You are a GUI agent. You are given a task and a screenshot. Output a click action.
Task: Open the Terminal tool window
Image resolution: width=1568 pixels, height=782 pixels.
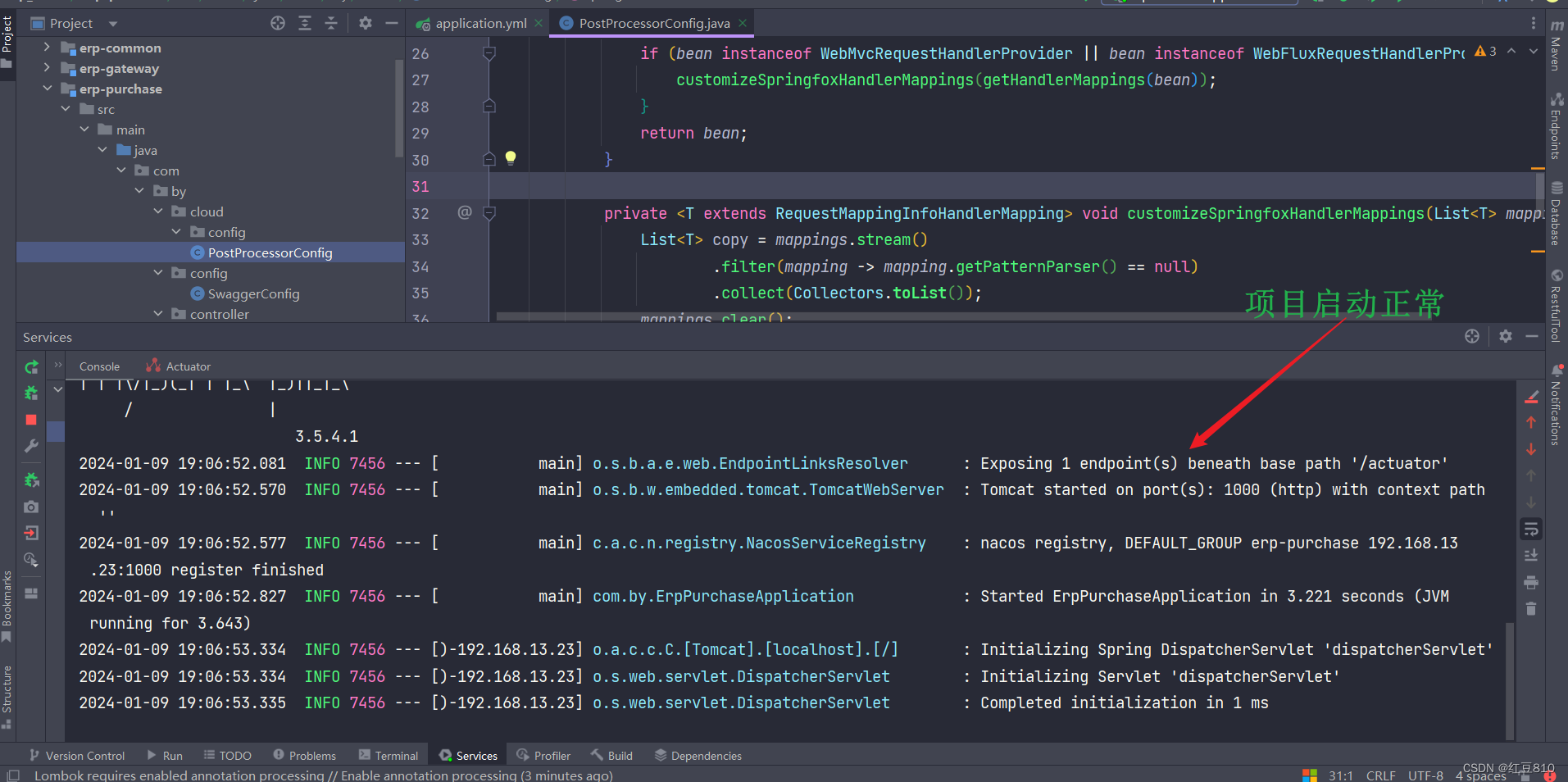tap(389, 755)
